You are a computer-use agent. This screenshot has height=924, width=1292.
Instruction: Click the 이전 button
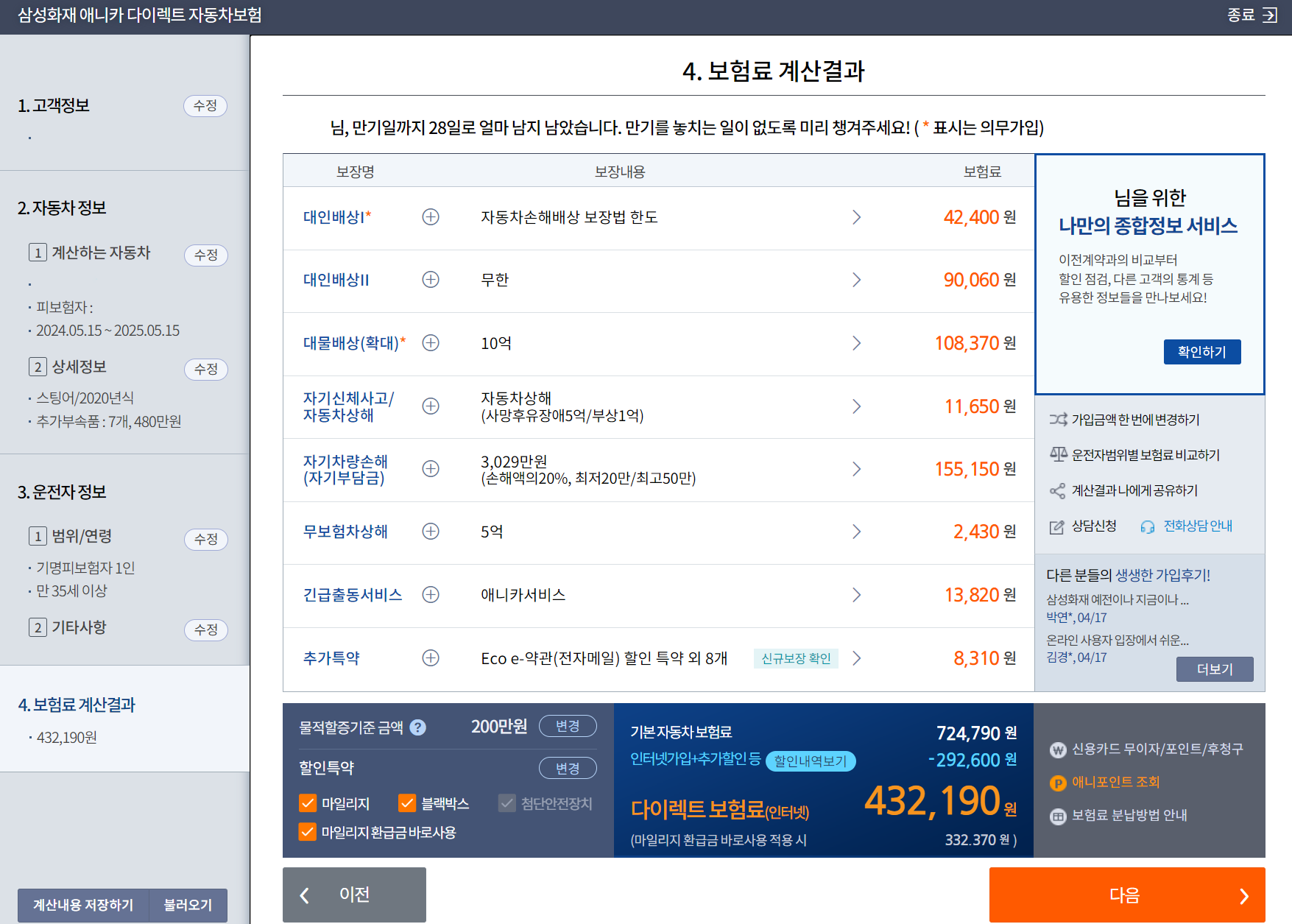(x=354, y=895)
